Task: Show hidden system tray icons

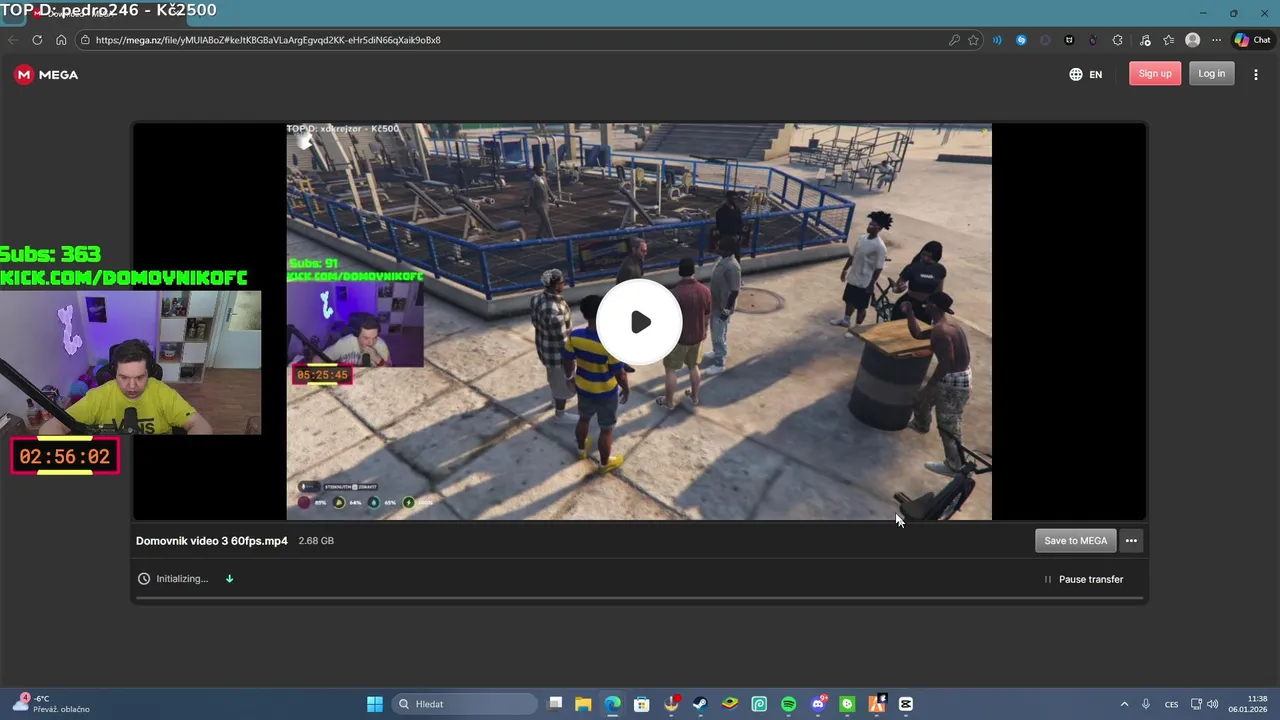Action: 1124,704
